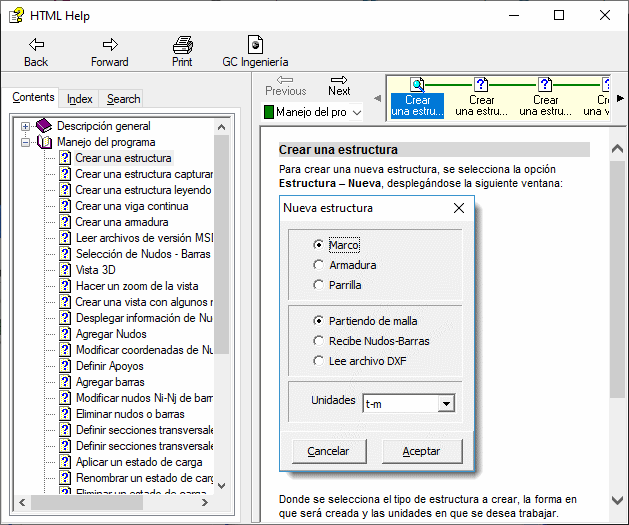This screenshot has width=629, height=525.
Task: Go to Next topic arrow
Action: [339, 80]
